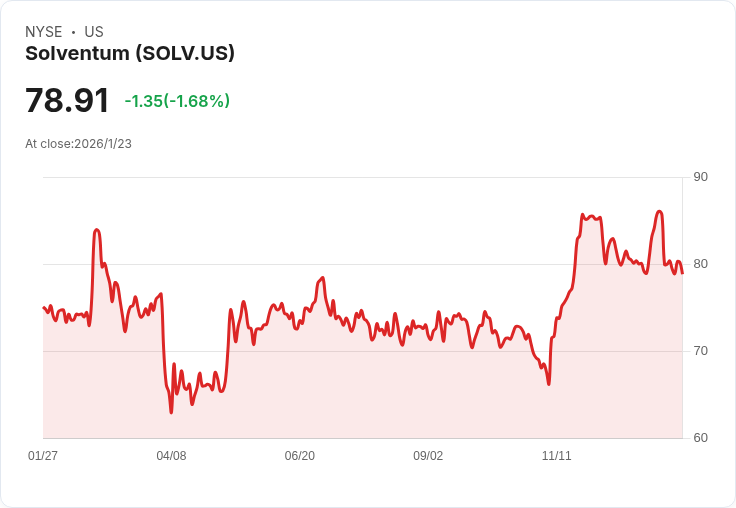Click the 60 y-axis label
This screenshot has width=736, height=508.
(700, 438)
